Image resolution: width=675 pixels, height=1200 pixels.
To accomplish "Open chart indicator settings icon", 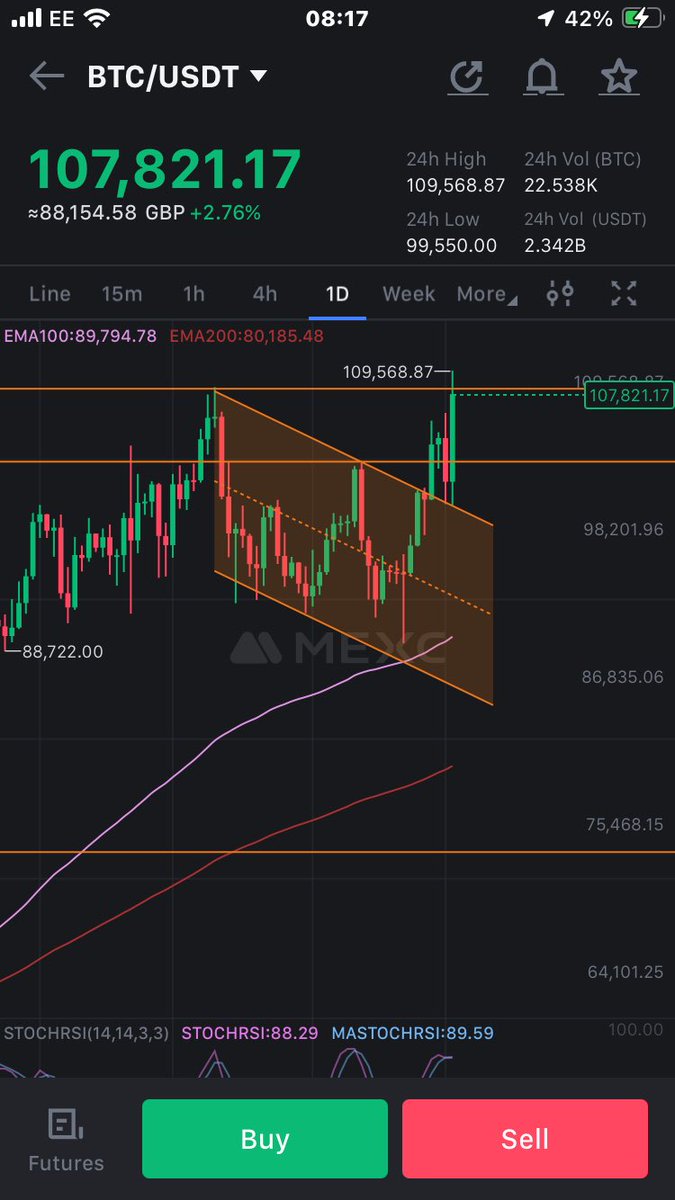I will coord(560,293).
